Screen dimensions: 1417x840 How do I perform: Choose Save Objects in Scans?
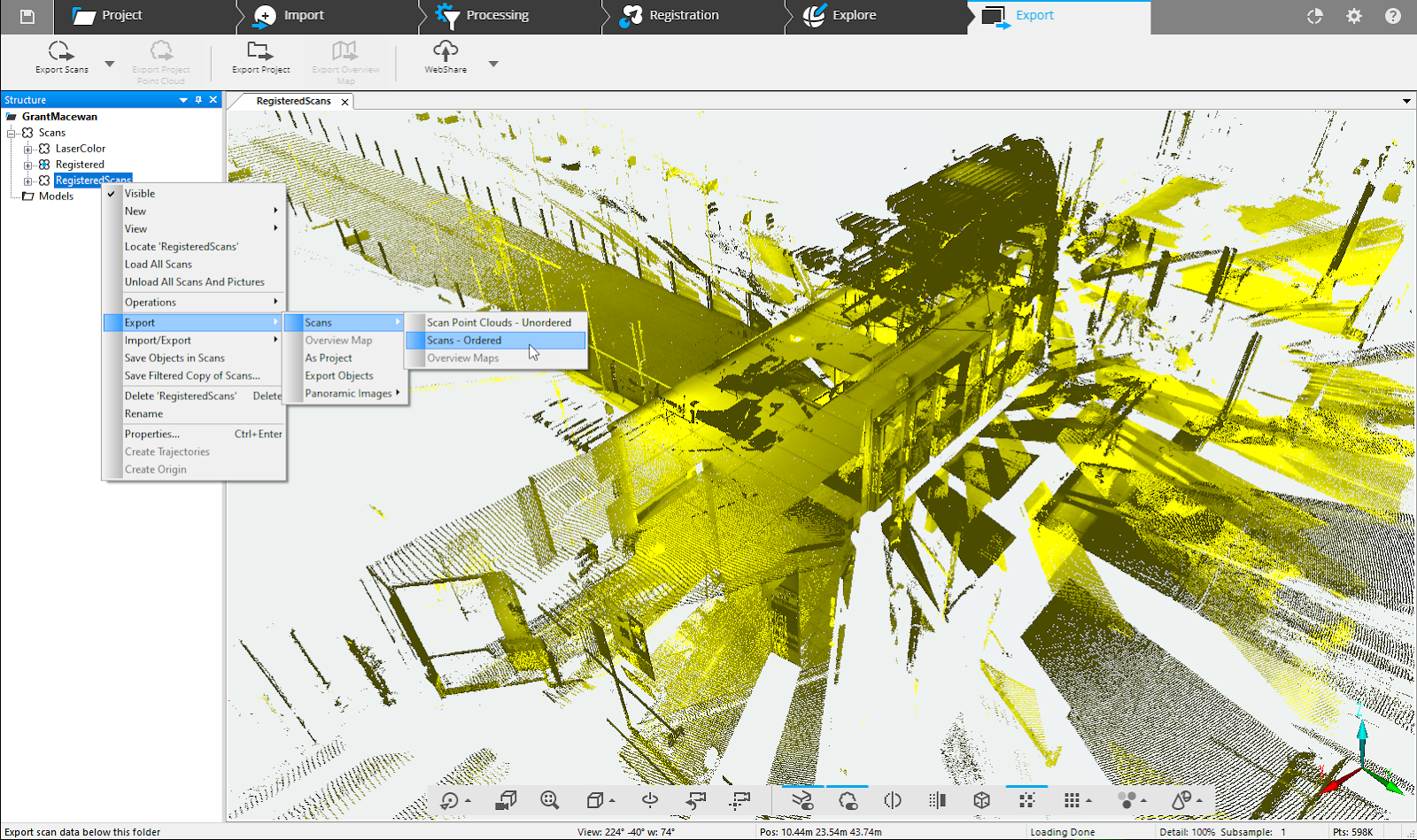point(194,358)
